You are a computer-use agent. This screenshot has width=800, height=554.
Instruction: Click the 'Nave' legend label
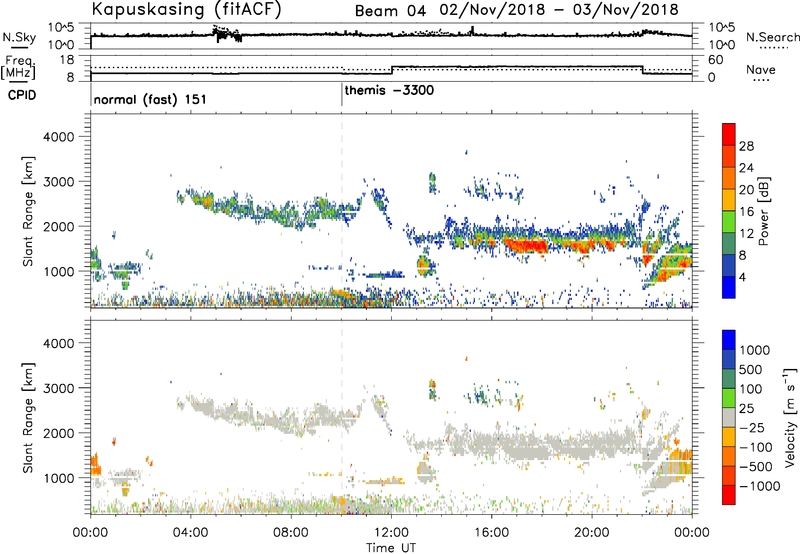pos(761,70)
